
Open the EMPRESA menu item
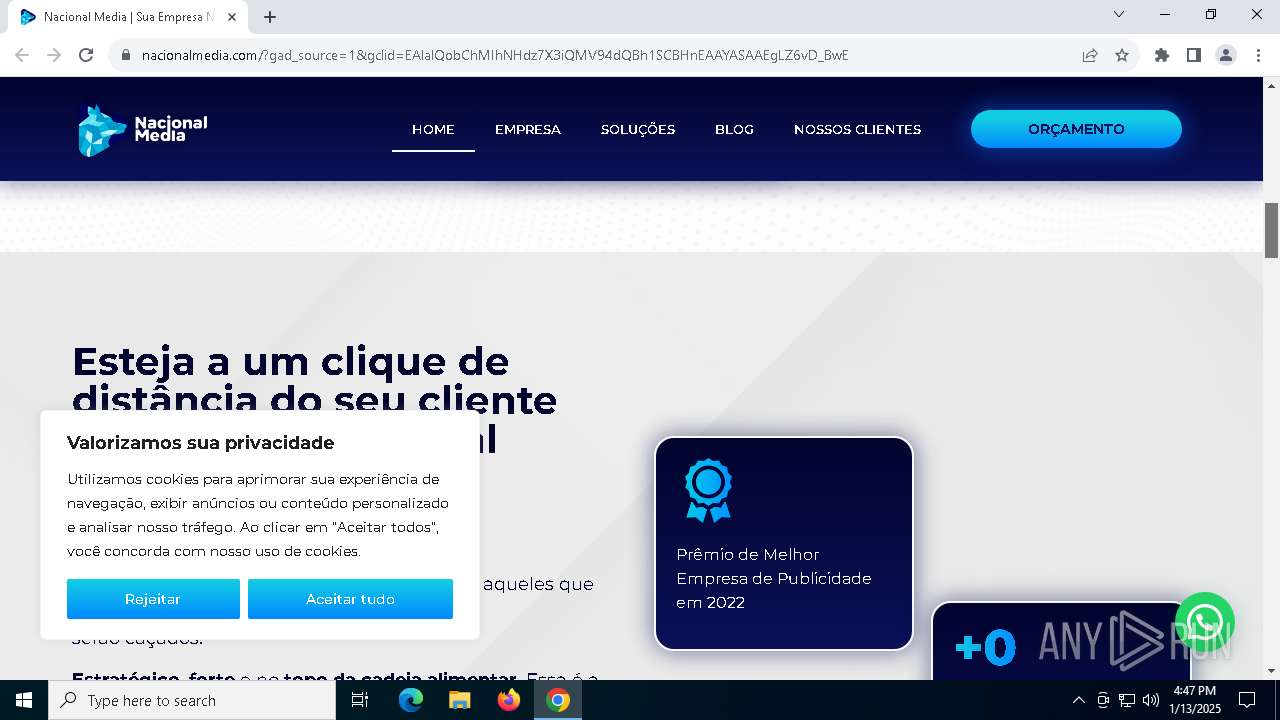[x=528, y=130]
